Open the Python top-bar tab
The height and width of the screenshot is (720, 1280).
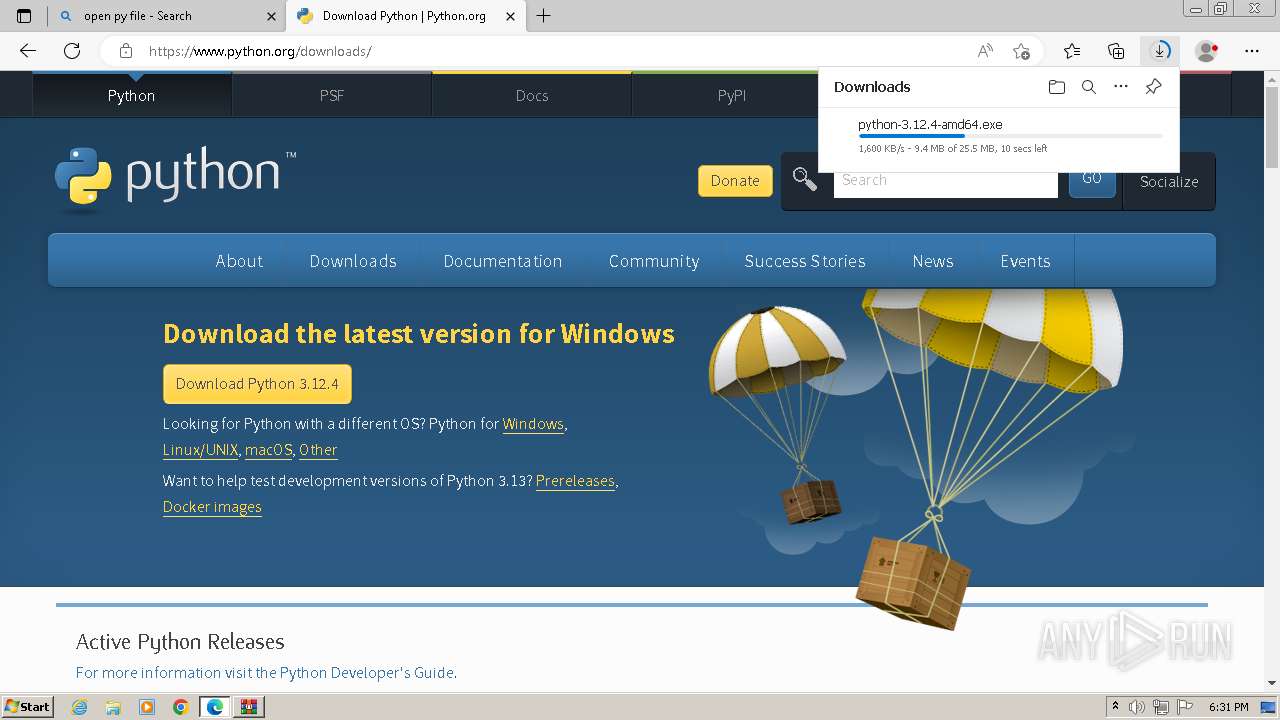coord(132,96)
